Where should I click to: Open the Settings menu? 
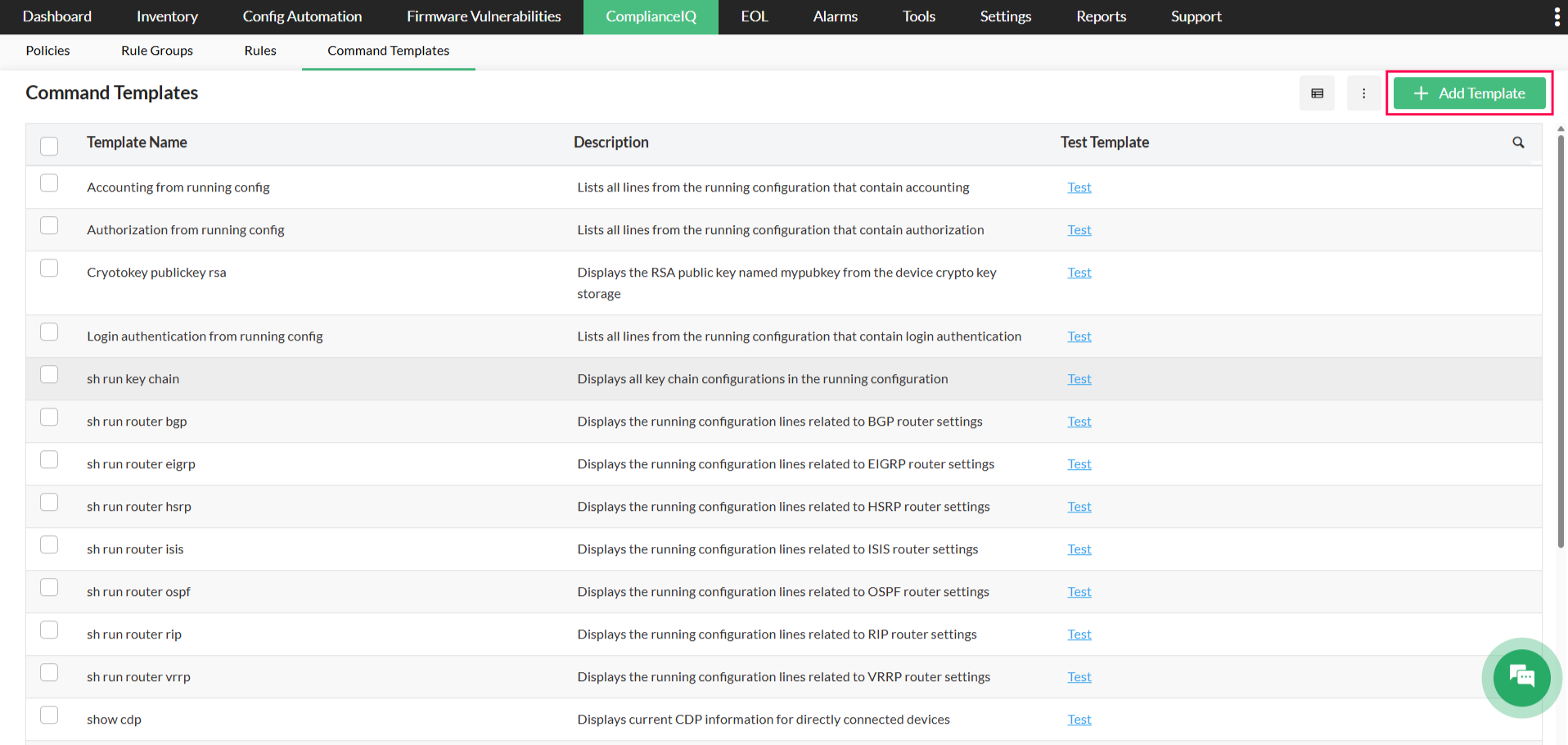pos(1006,16)
